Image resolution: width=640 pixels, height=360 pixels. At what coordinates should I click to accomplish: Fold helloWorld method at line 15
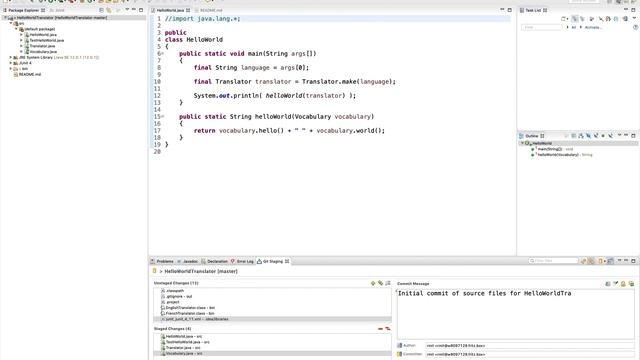162,117
